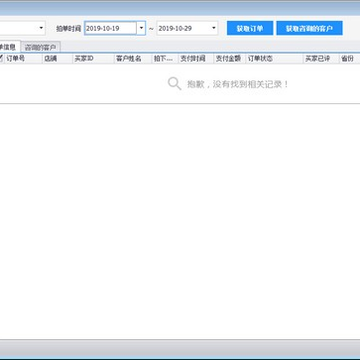The height and width of the screenshot is (360, 360).
Task: Sort by the 客户姓名 column header
Action: click(x=133, y=59)
